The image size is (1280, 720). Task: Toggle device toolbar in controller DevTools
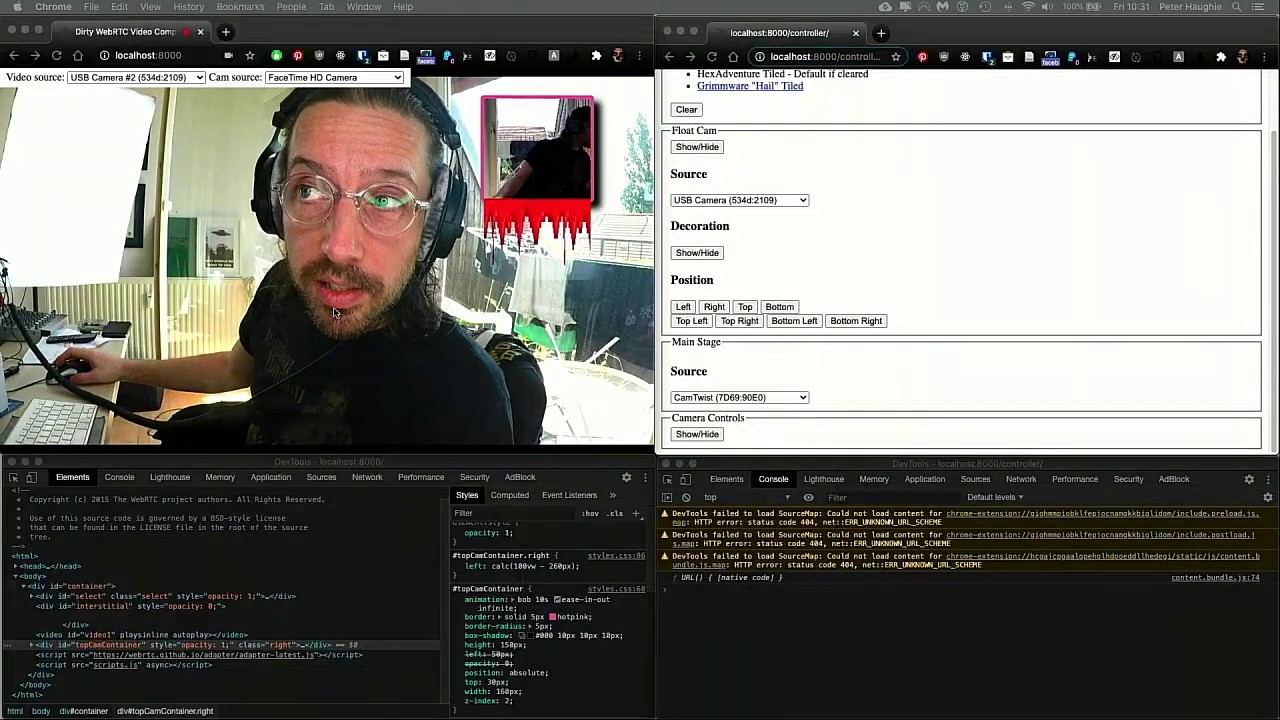click(685, 479)
